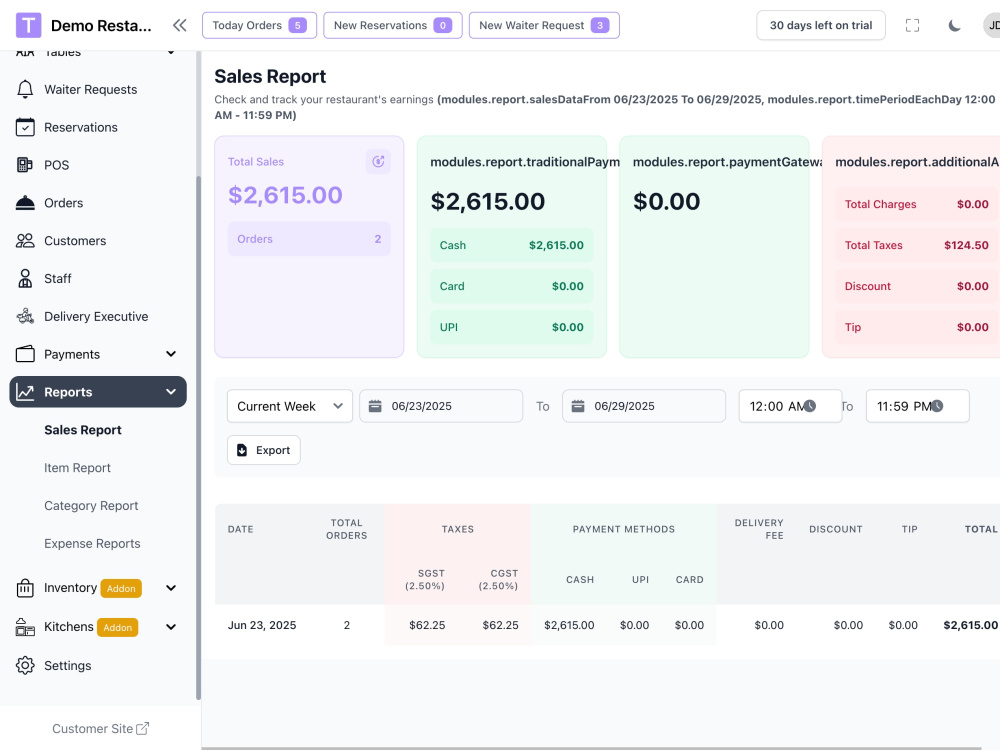Click the Waiter Requests bell icon
The height and width of the screenshot is (750, 1000).
click(x=25, y=89)
